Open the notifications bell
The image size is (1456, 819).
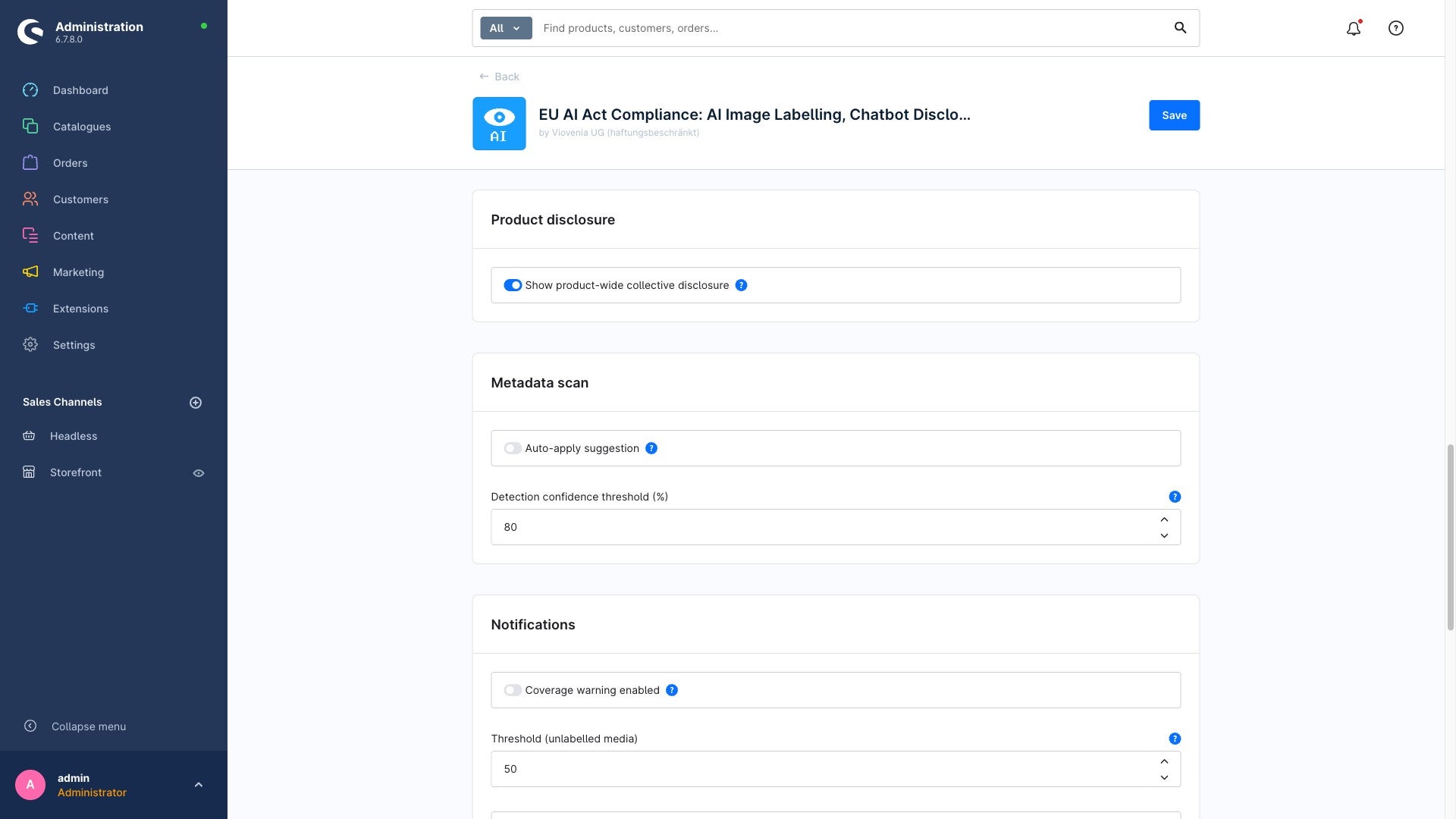coord(1354,28)
